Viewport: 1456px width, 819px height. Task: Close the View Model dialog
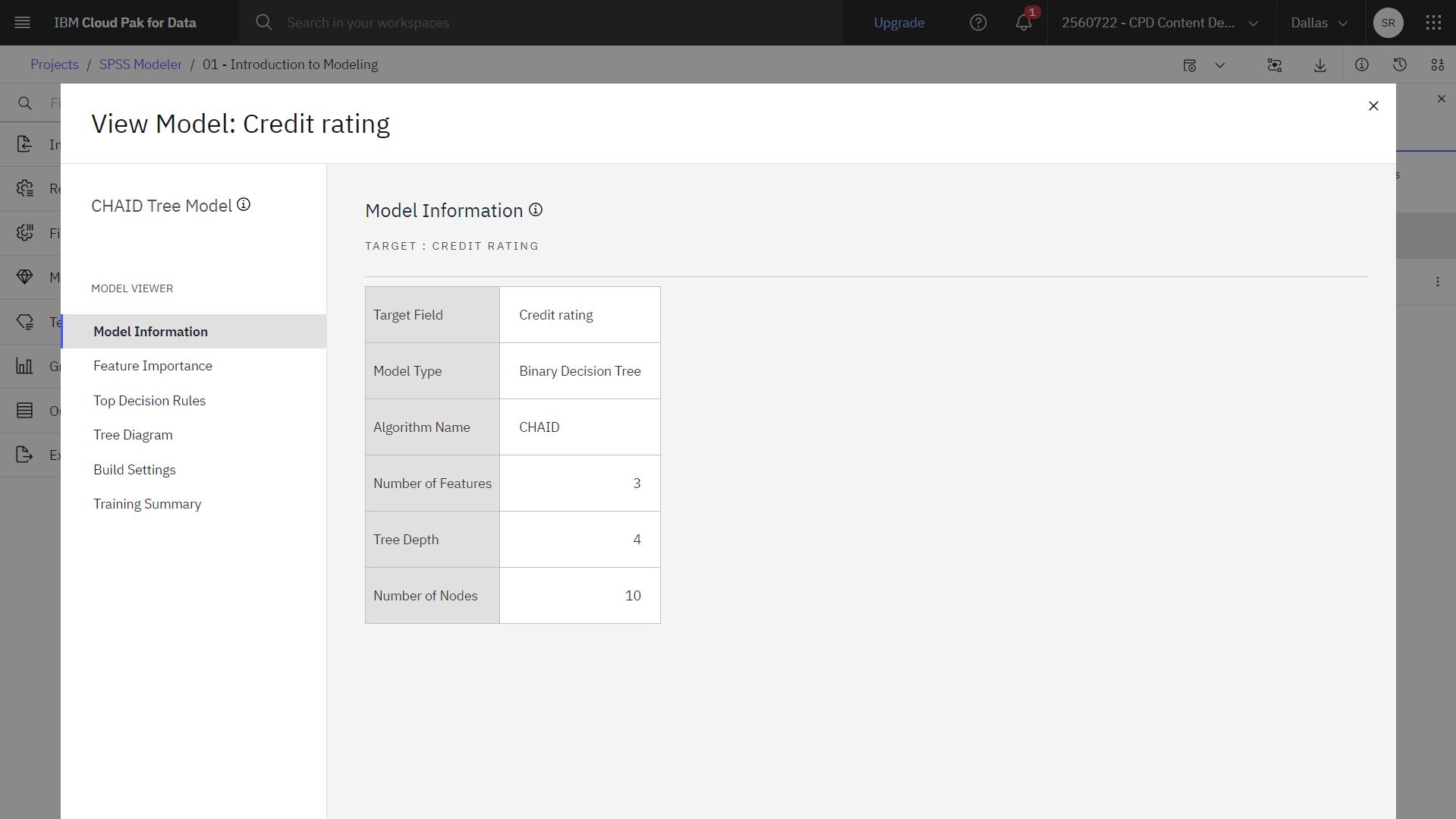(x=1373, y=106)
